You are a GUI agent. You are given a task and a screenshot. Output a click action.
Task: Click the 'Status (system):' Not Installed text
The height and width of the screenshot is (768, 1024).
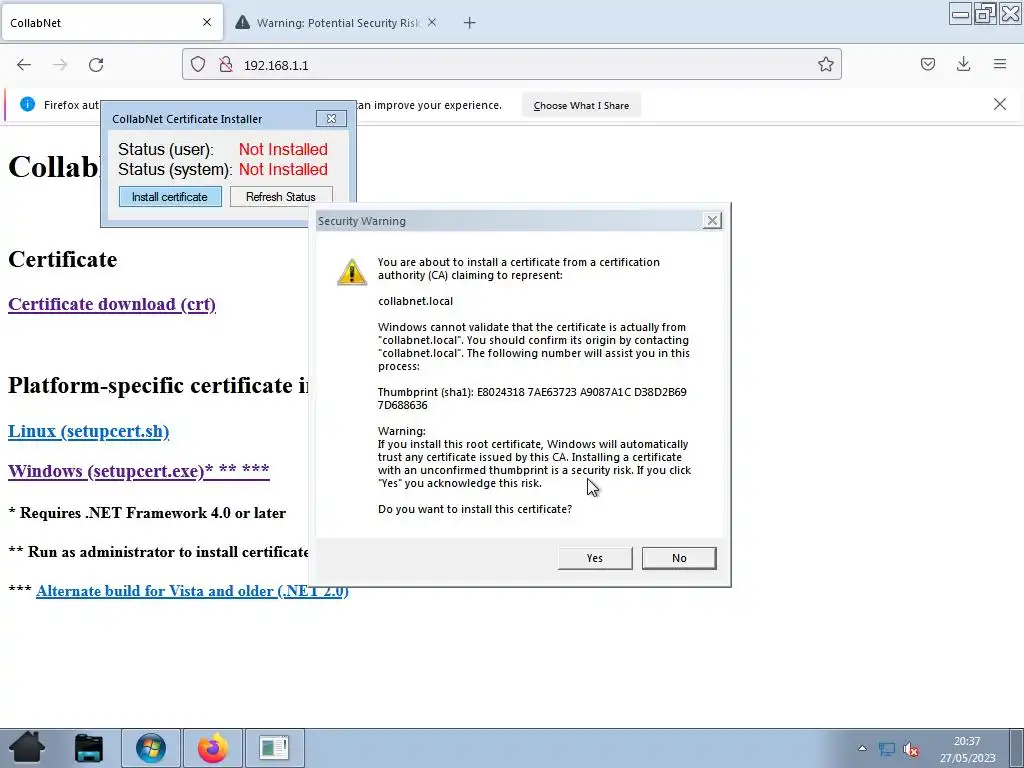(x=283, y=170)
